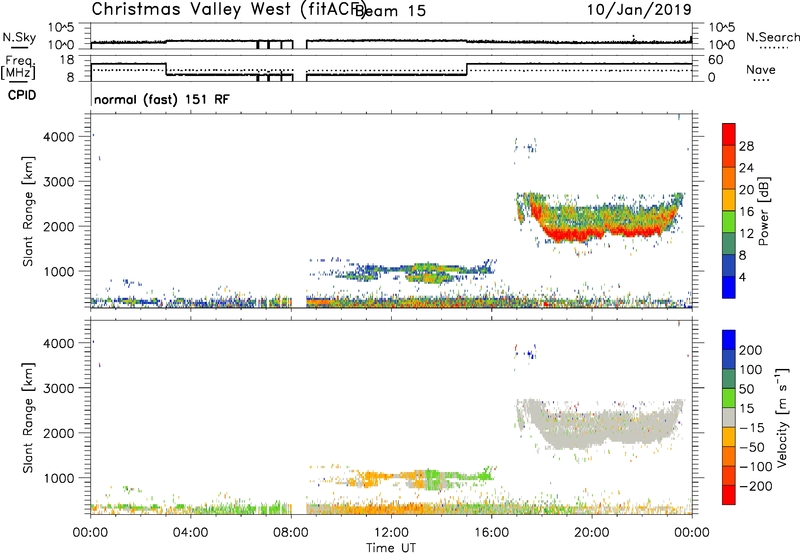Click the "12:00" time tick label

(x=391, y=533)
